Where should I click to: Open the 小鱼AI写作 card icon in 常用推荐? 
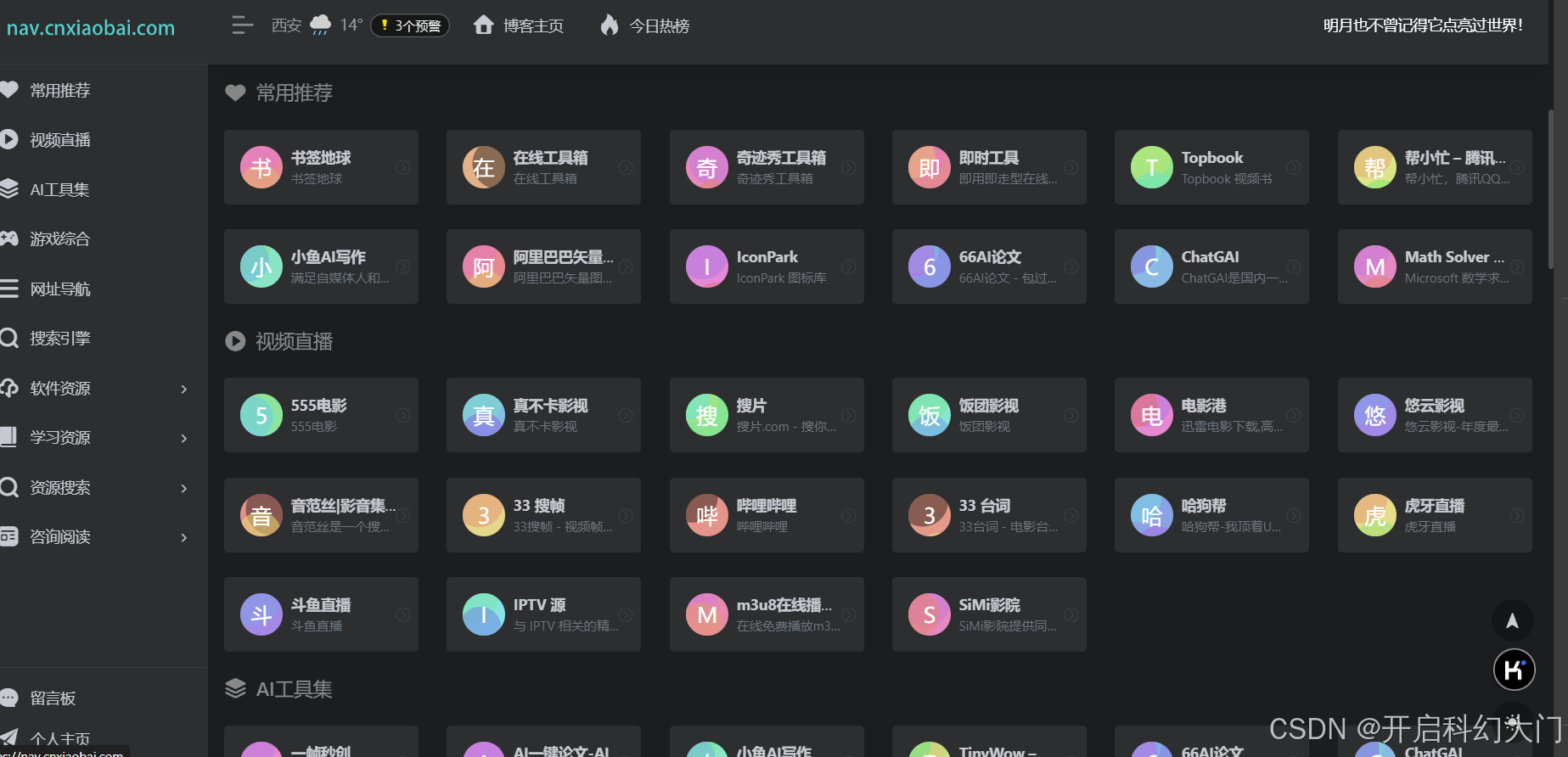click(261, 266)
